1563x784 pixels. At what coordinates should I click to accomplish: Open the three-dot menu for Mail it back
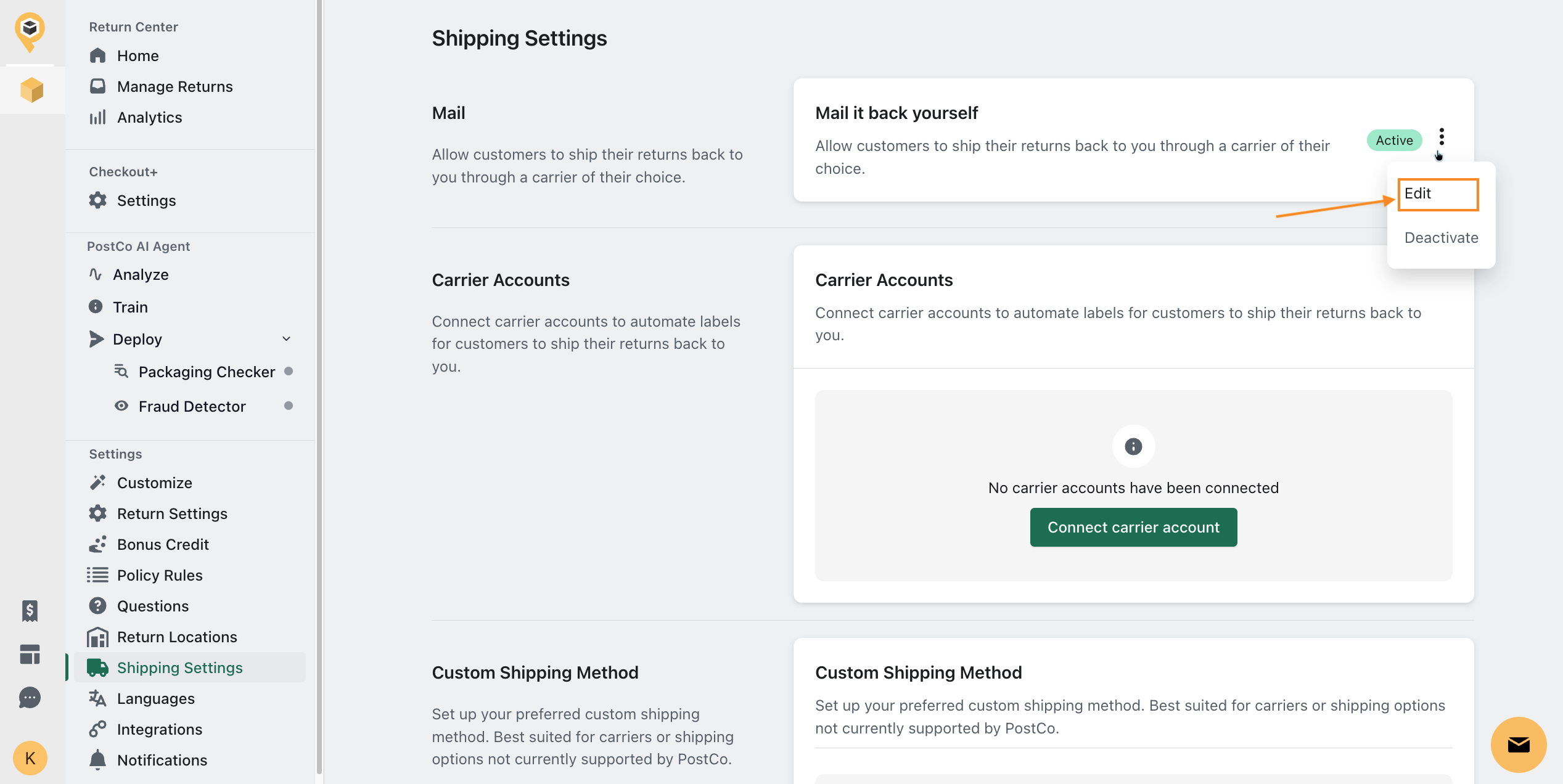click(1441, 137)
